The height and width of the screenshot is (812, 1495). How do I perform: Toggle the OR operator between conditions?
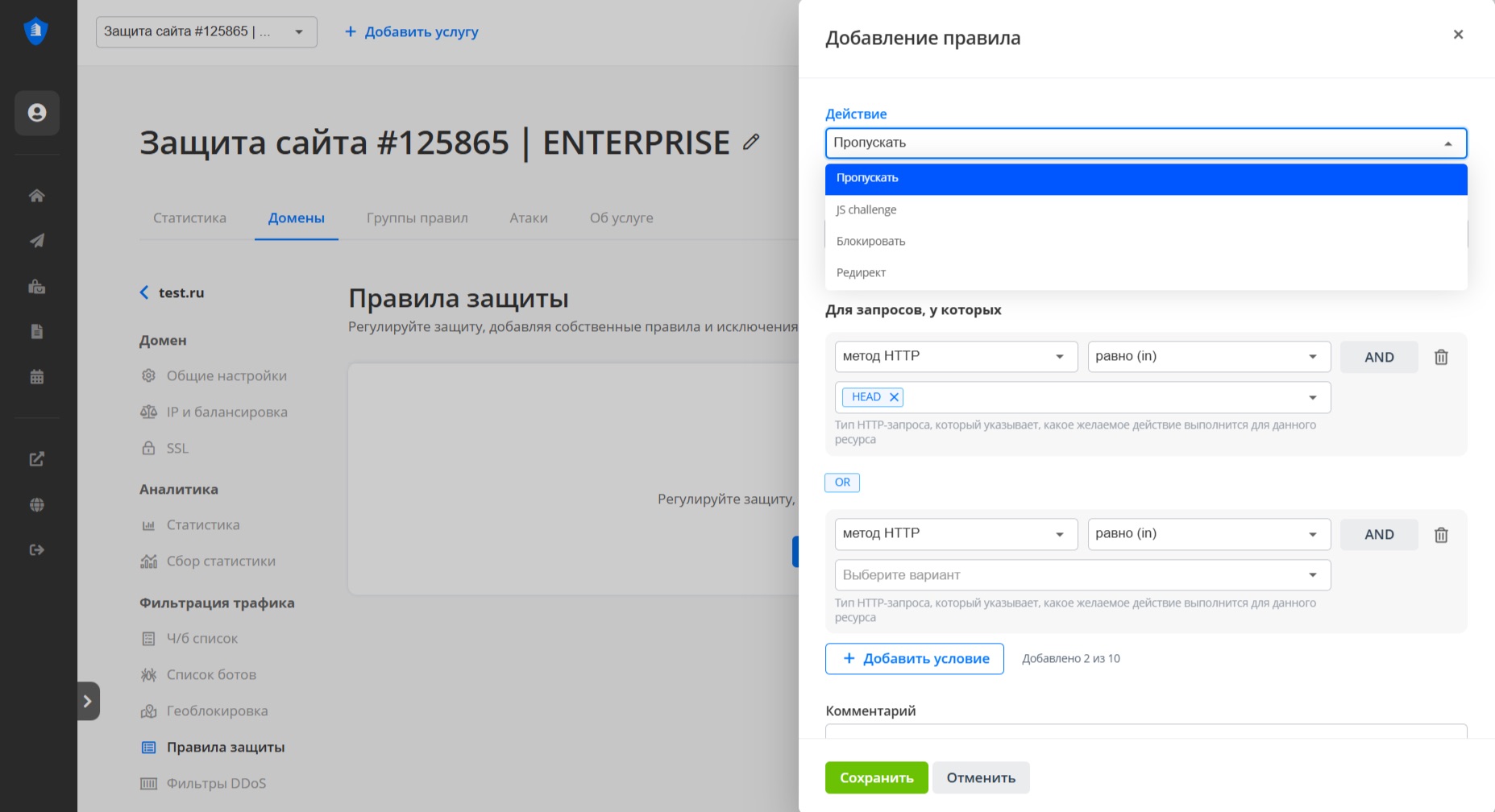point(842,483)
